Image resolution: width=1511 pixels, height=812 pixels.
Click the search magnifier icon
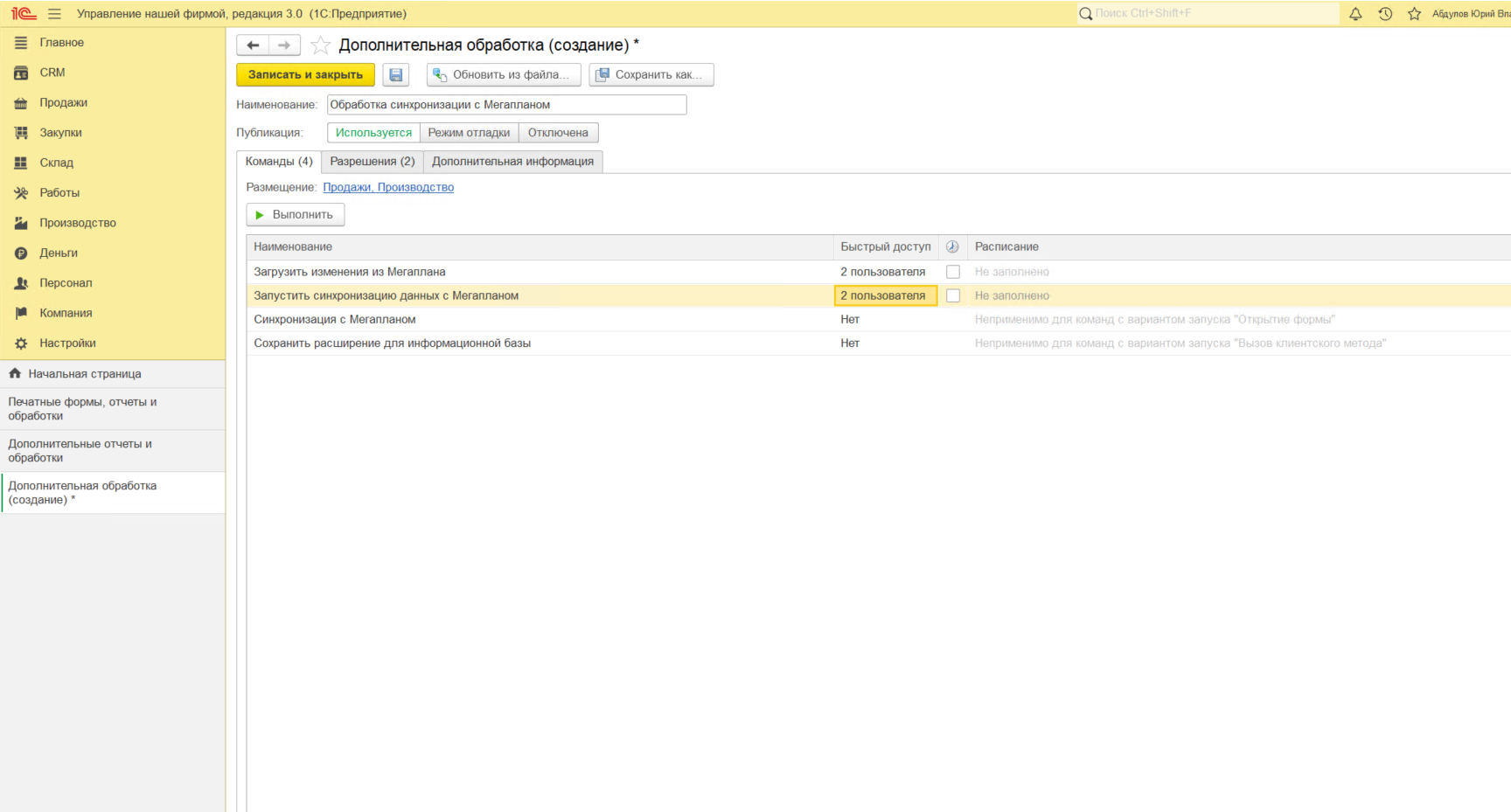point(1085,14)
